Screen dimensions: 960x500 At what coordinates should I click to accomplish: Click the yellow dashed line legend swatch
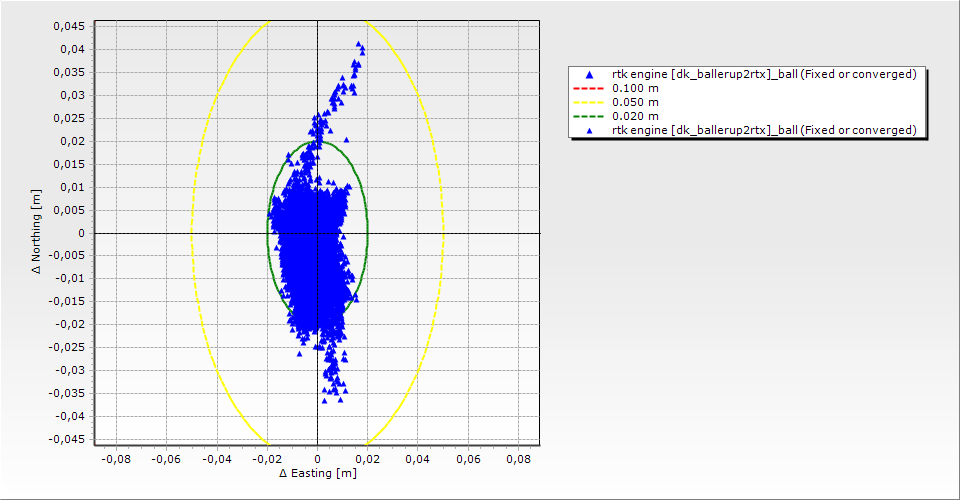click(588, 102)
